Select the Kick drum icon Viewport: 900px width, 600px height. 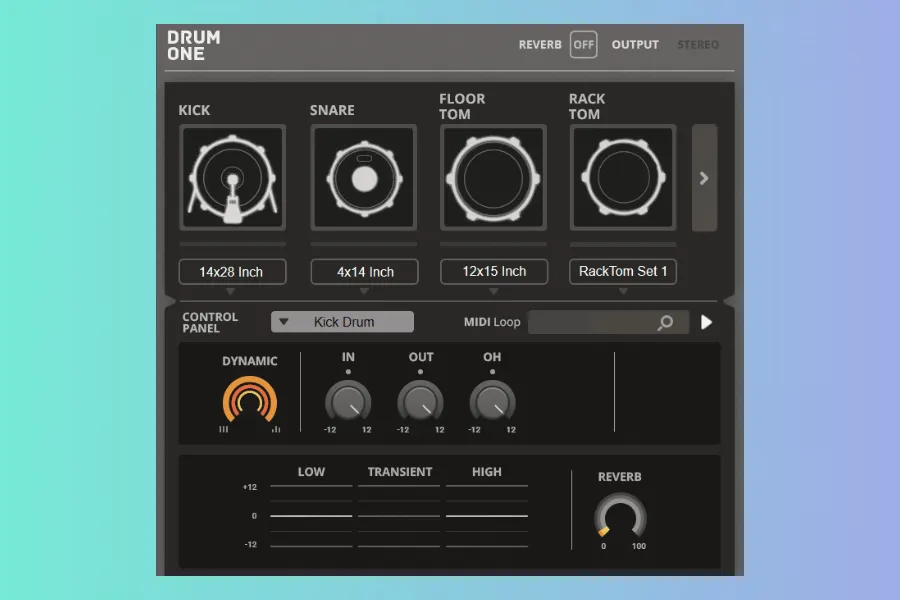233,177
